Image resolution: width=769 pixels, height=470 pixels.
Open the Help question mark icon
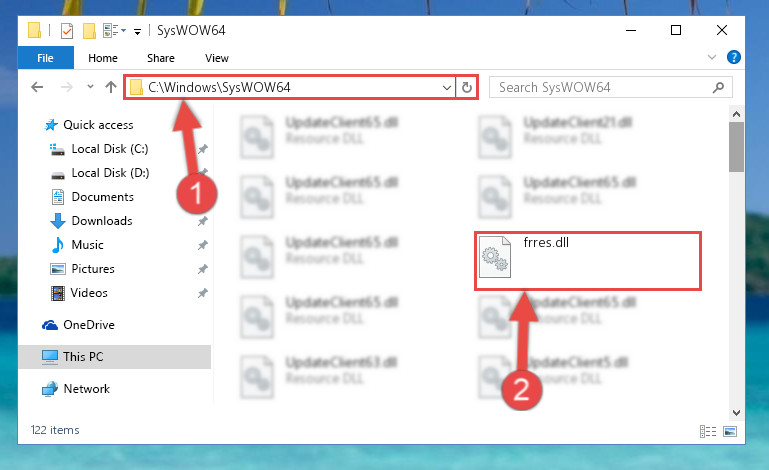[x=734, y=57]
